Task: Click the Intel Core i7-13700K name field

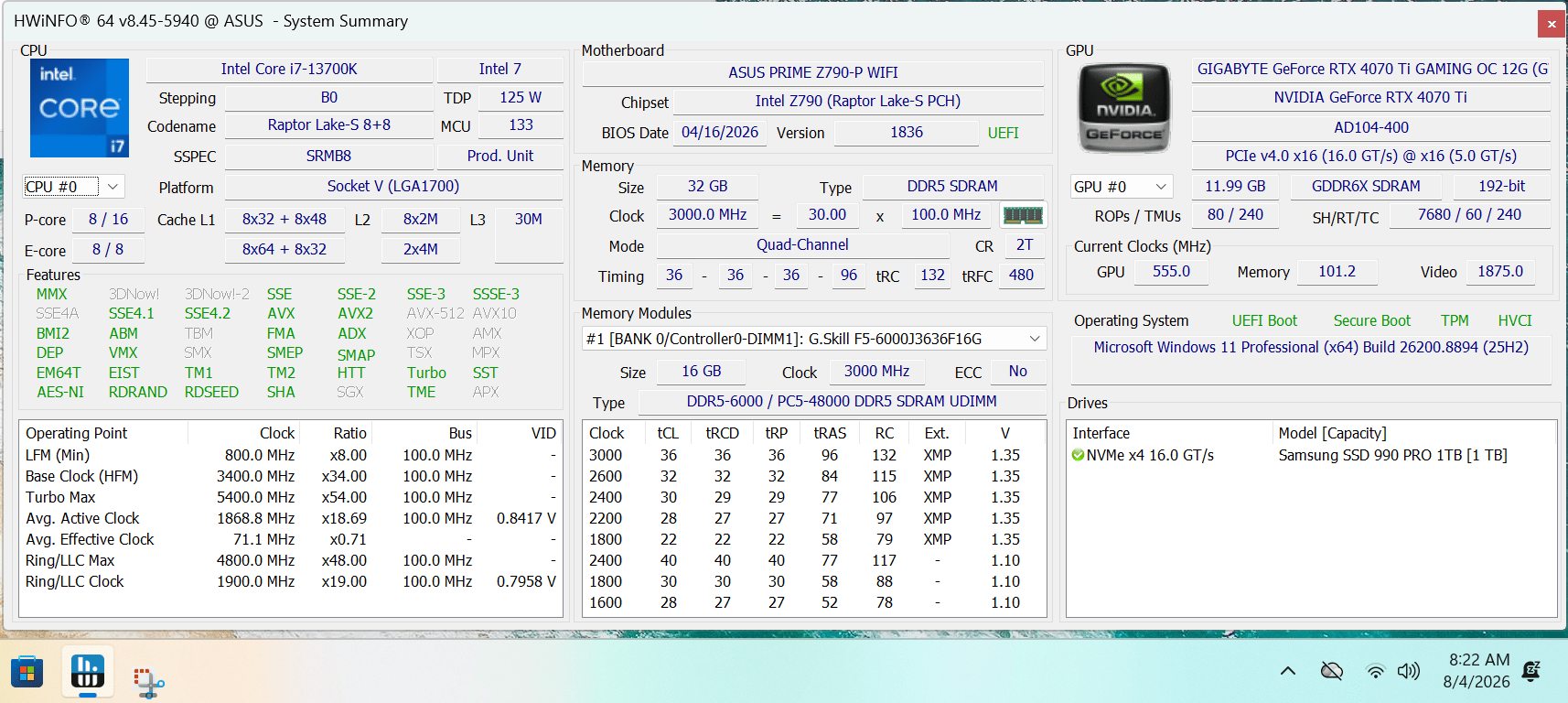Action: click(x=289, y=70)
